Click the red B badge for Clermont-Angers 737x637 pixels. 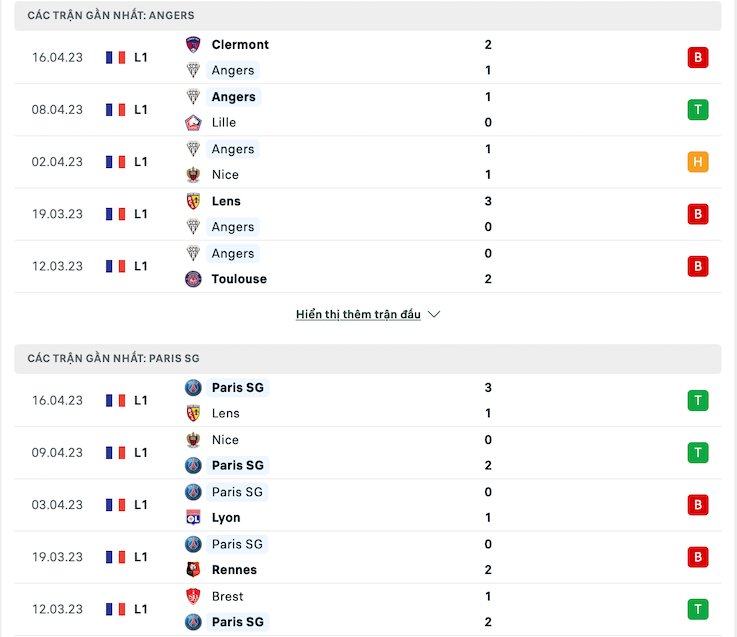click(698, 57)
